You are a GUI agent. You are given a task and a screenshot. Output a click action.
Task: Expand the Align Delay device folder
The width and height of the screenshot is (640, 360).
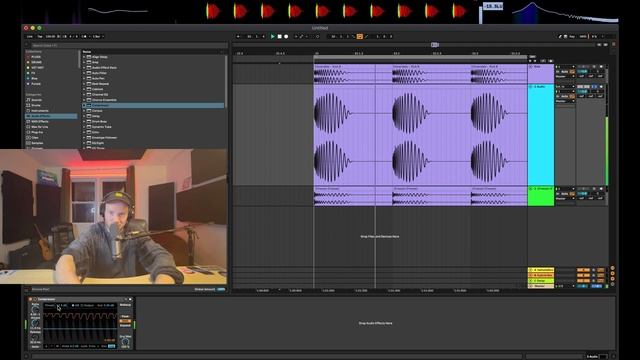[x=84, y=57]
